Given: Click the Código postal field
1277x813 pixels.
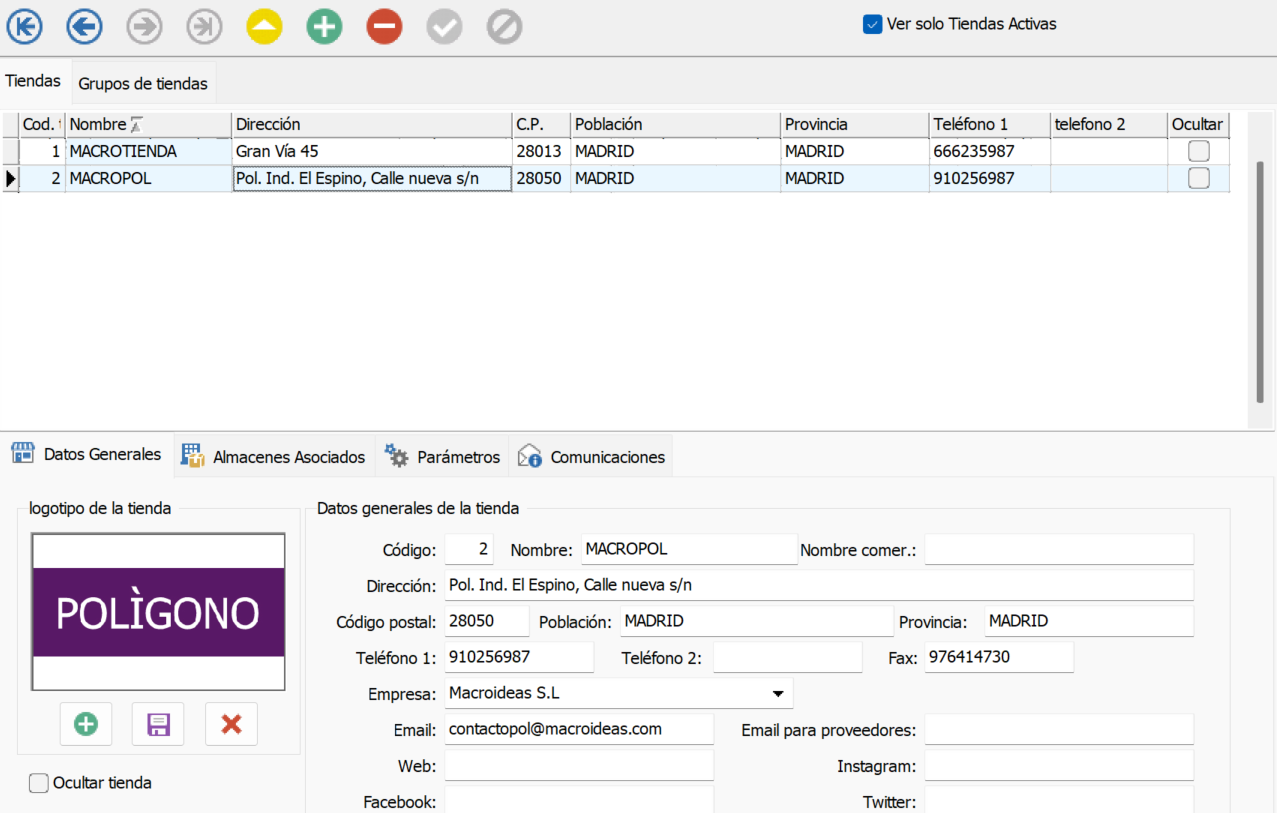Looking at the screenshot, I should pos(487,621).
